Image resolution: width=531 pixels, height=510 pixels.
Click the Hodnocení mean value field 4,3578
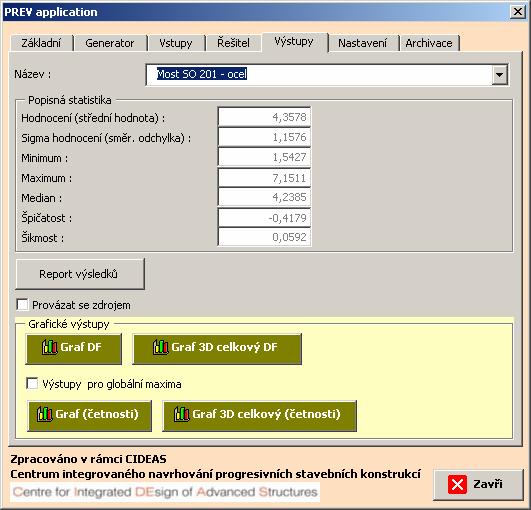[264, 117]
